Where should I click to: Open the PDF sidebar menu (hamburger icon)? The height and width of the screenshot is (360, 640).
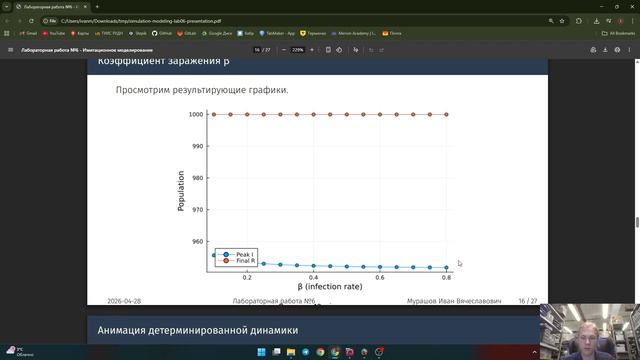[x=11, y=50]
